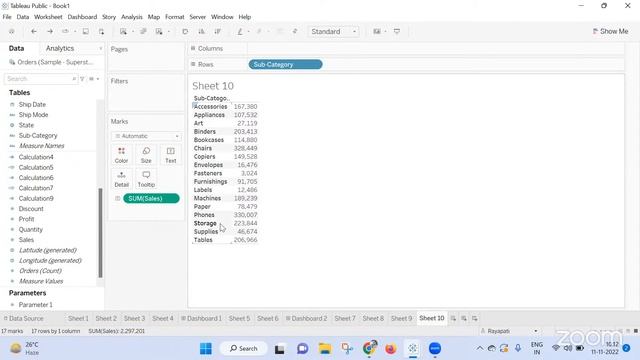Click the Chairs sales value 328,449

coord(245,148)
